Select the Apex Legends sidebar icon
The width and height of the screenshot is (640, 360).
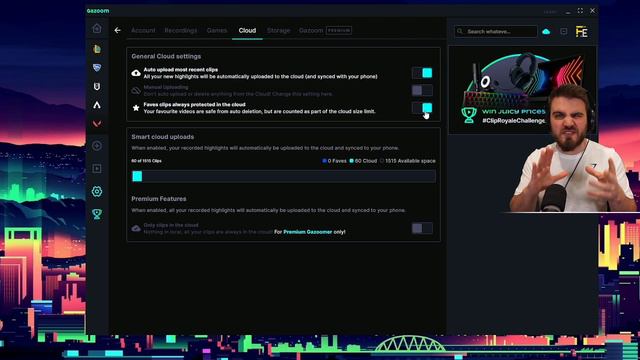(97, 105)
